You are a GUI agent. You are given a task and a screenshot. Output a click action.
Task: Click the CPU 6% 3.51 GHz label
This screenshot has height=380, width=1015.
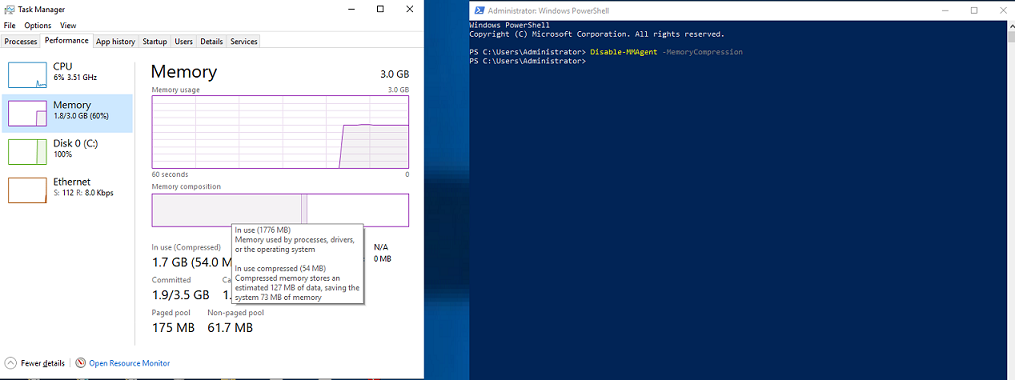pyautogui.click(x=75, y=71)
